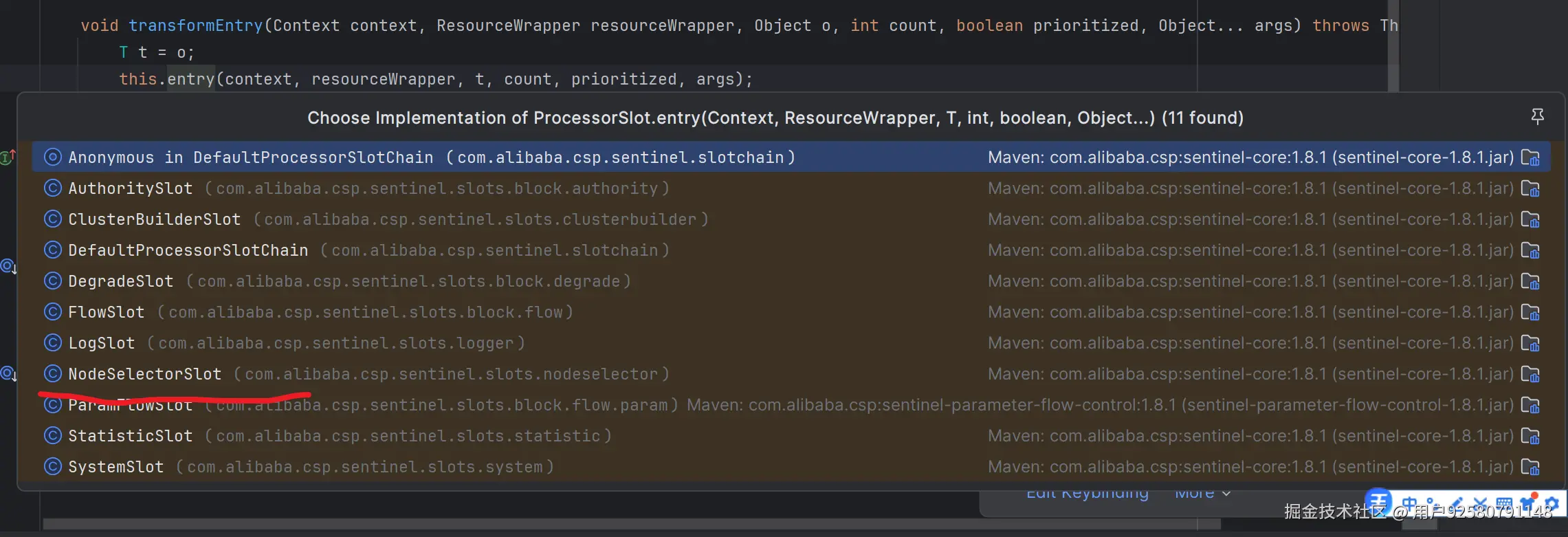Select Anonymous in DefaultProcessorSlotChain implementation
The width and height of the screenshot is (1568, 537).
791,157
